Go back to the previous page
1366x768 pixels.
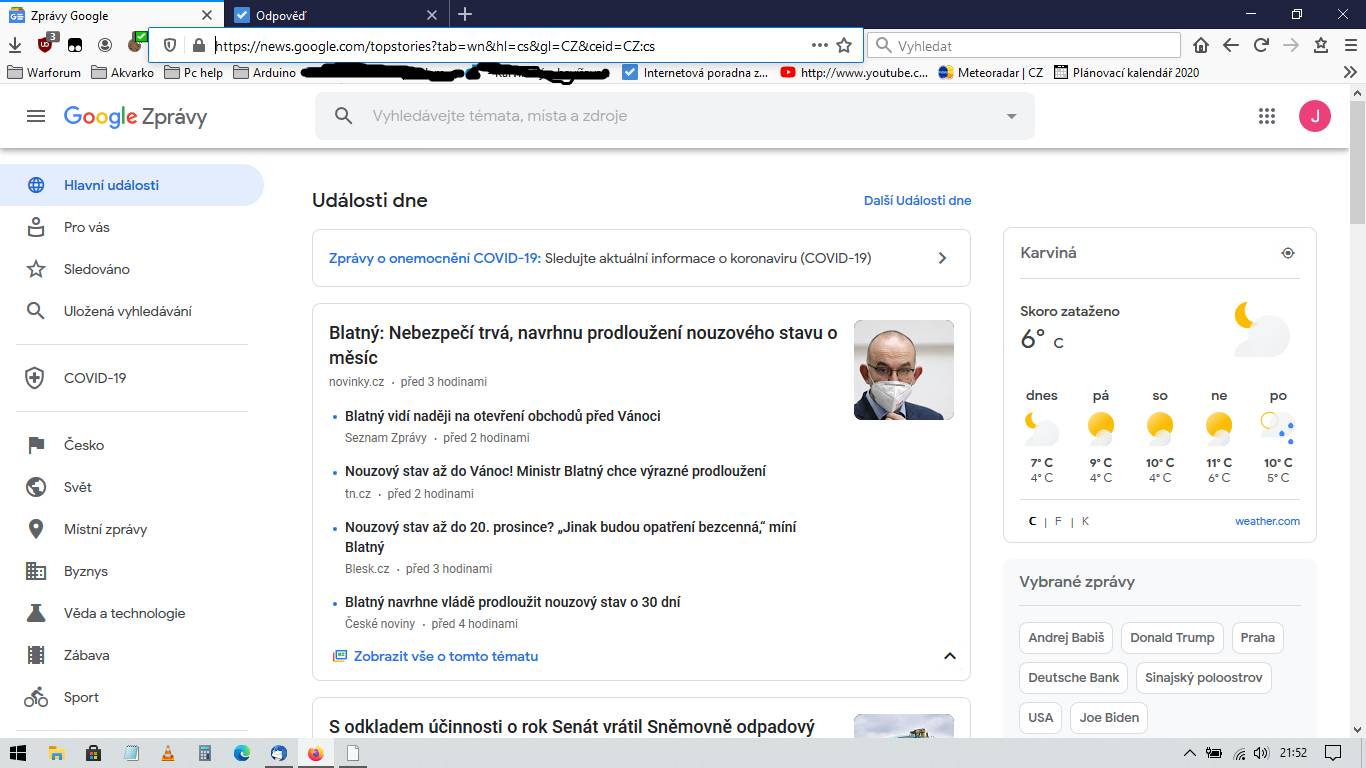1231,45
